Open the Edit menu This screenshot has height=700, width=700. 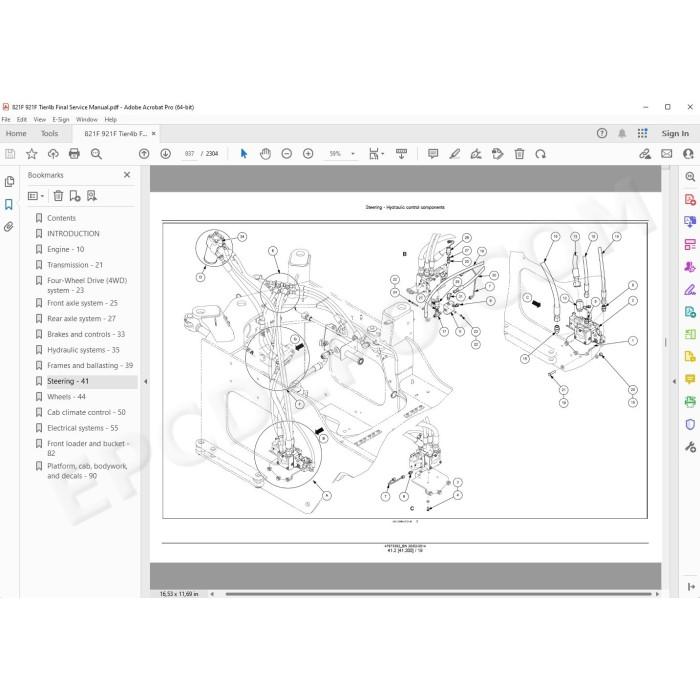tap(21, 119)
